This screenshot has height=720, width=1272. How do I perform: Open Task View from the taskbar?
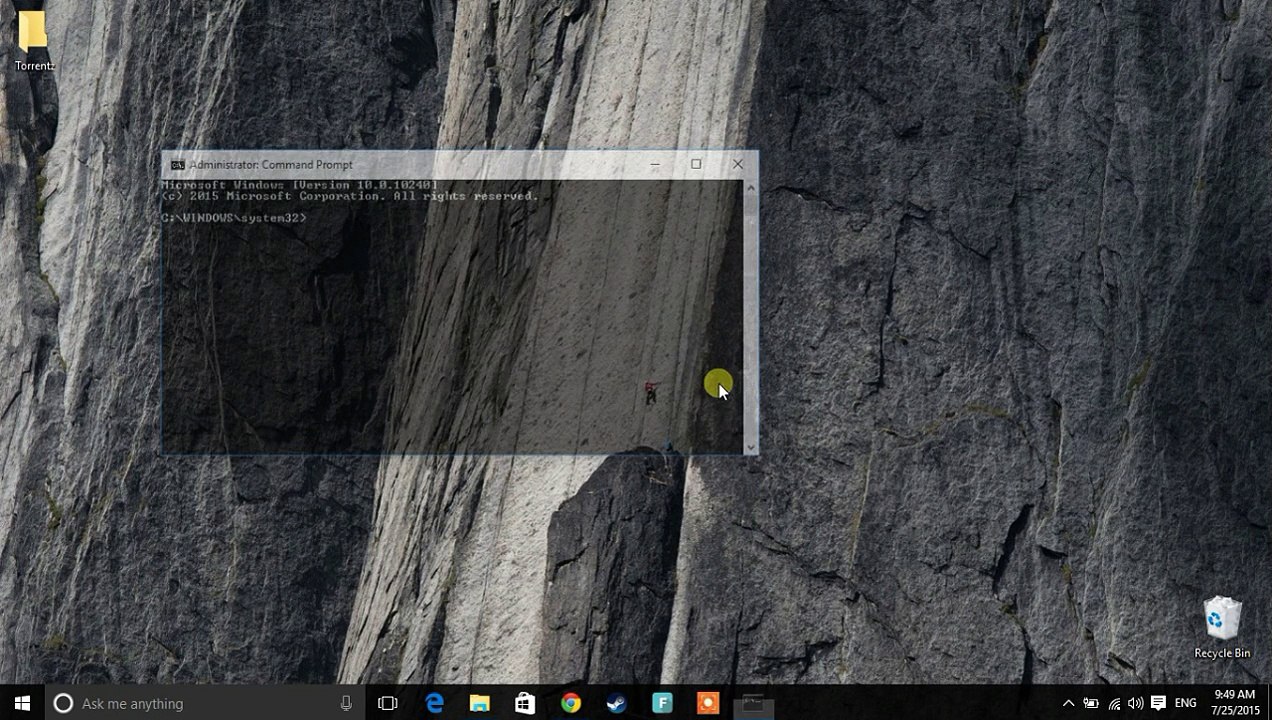pos(388,703)
